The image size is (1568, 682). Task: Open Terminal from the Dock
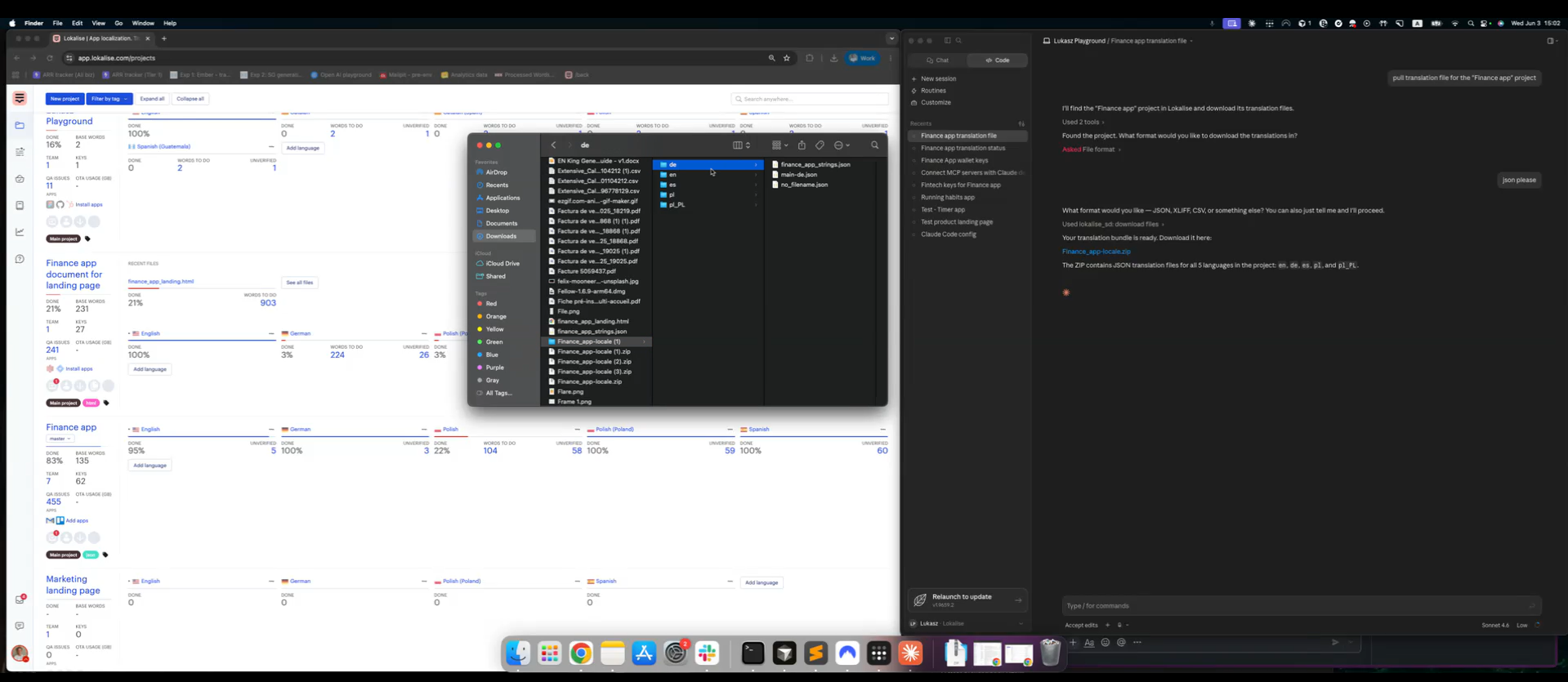click(x=753, y=653)
